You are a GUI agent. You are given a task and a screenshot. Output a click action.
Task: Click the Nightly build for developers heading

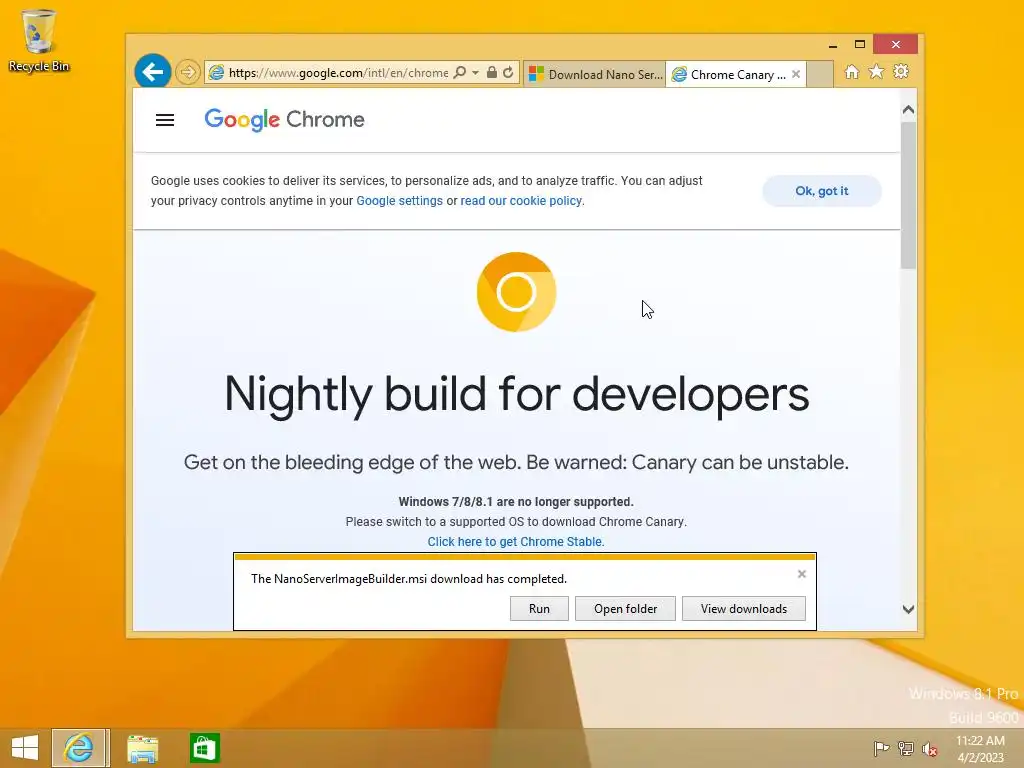click(x=517, y=394)
